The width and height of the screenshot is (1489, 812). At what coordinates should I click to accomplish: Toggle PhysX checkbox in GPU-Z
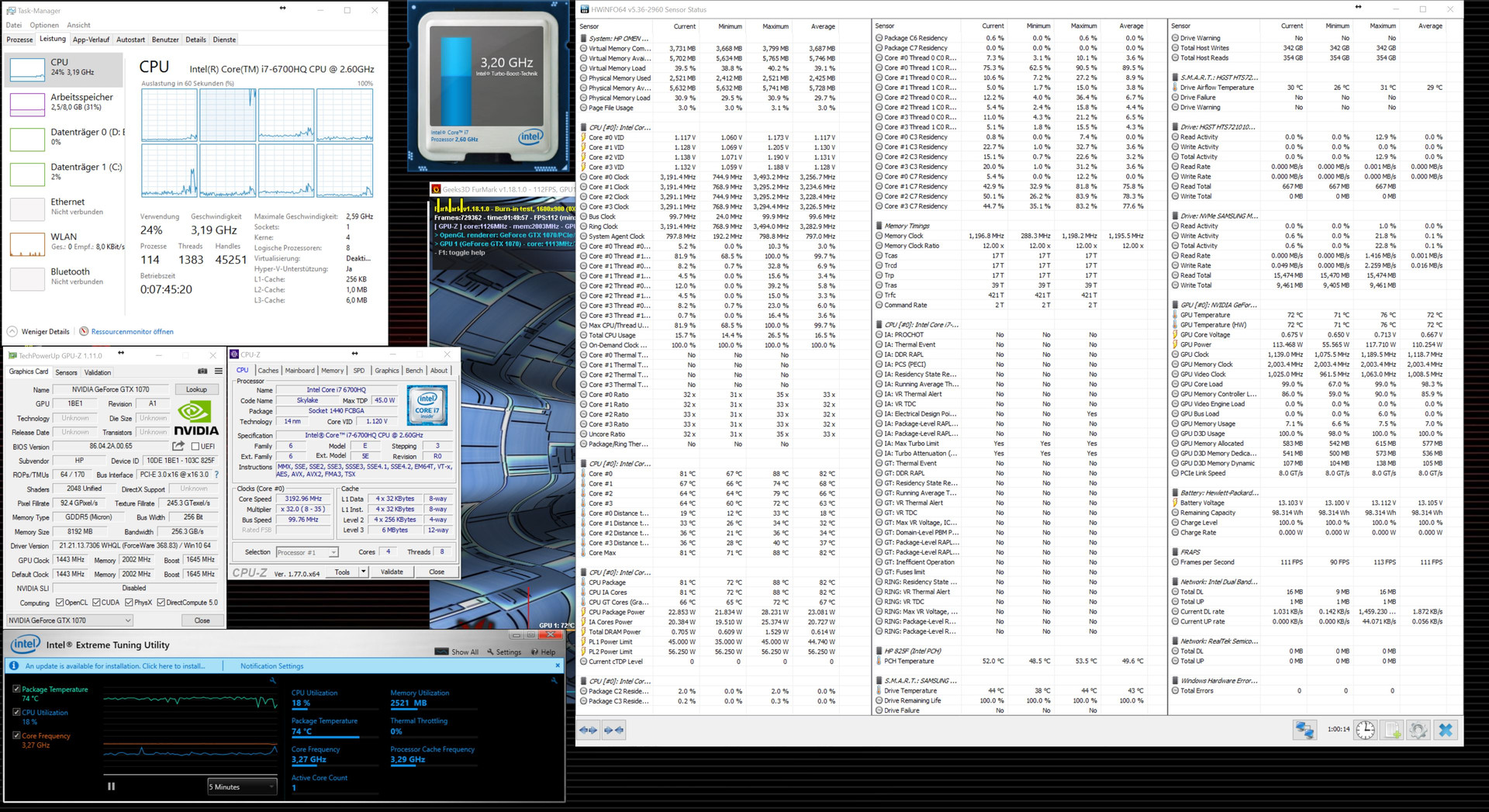[129, 603]
